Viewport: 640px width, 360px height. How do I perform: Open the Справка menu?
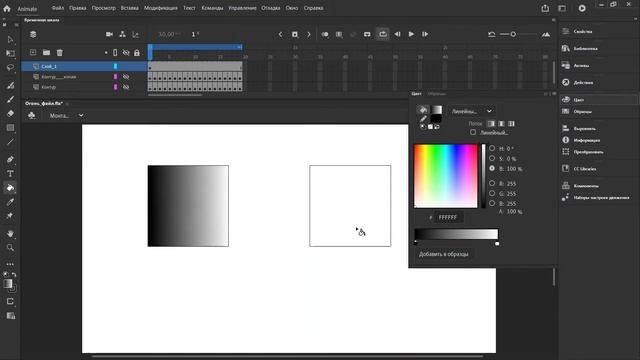[x=313, y=8]
